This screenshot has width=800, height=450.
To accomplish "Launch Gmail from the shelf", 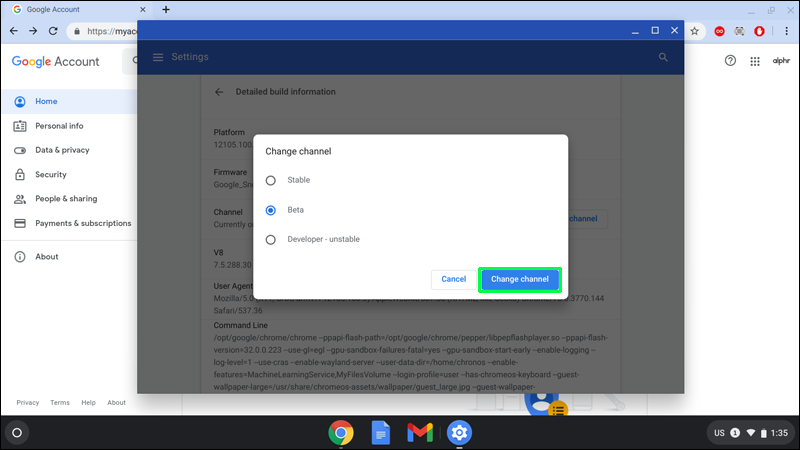I will point(420,433).
